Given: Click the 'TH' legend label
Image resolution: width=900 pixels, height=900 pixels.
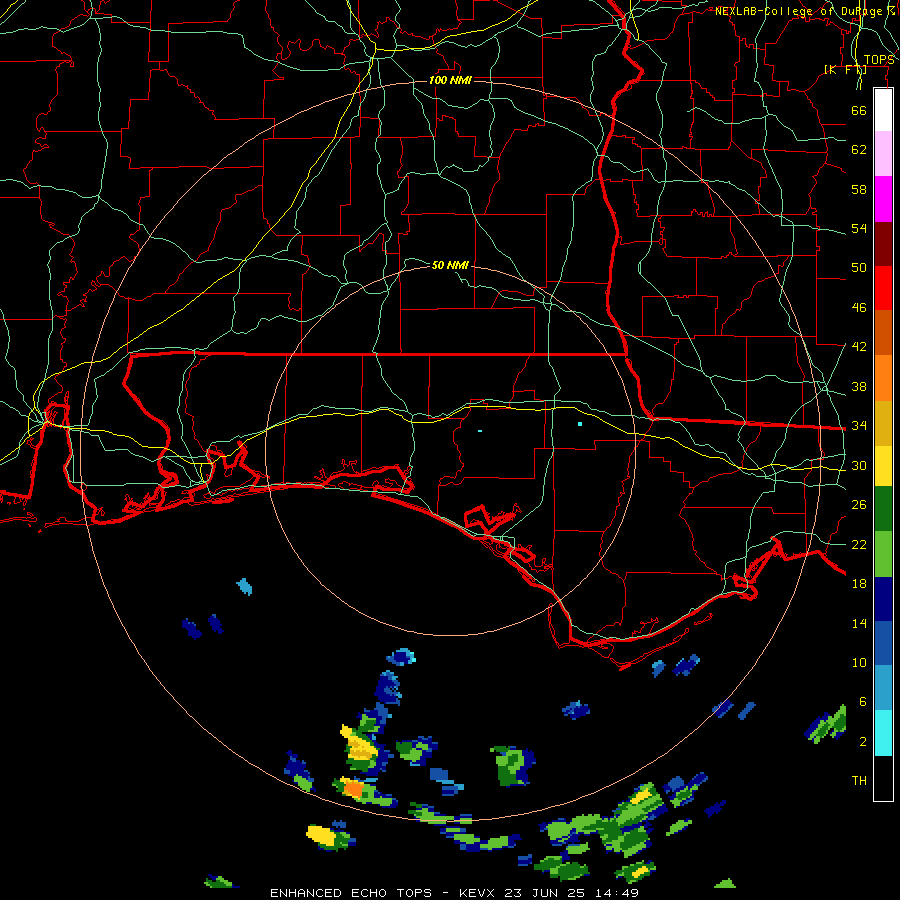Looking at the screenshot, I should [859, 780].
